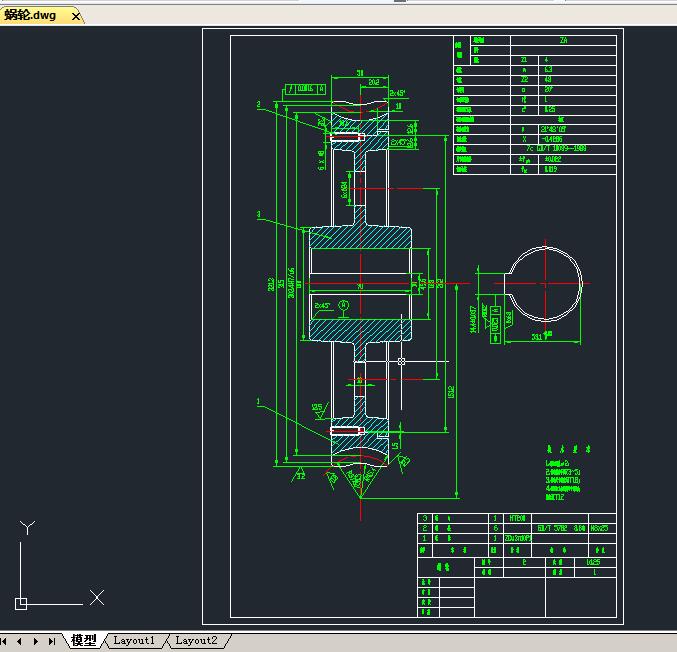Jump to the last layout tab arrow

point(52,642)
